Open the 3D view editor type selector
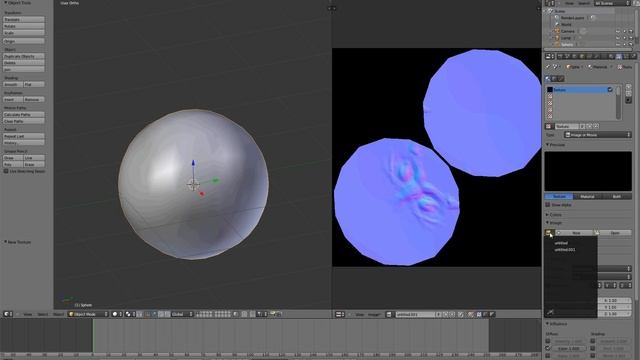 pyautogui.click(x=7, y=314)
